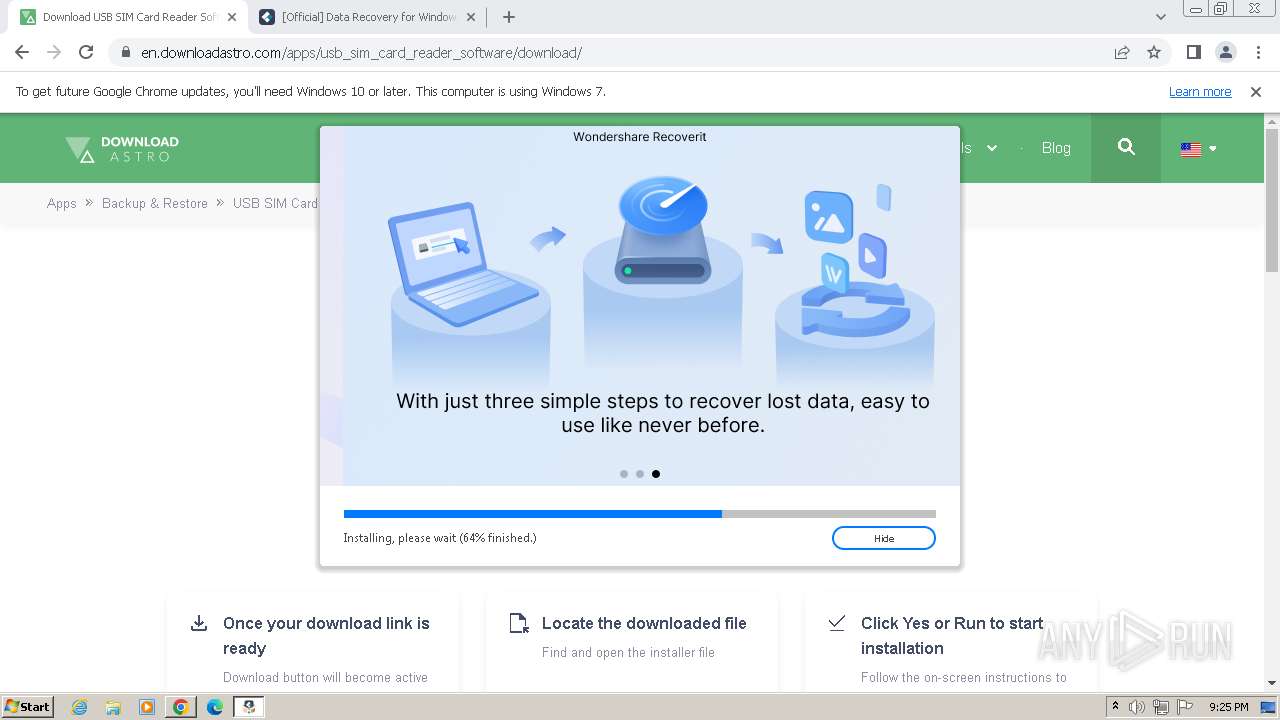Toggle the Chrome side panel icon

1194,52
